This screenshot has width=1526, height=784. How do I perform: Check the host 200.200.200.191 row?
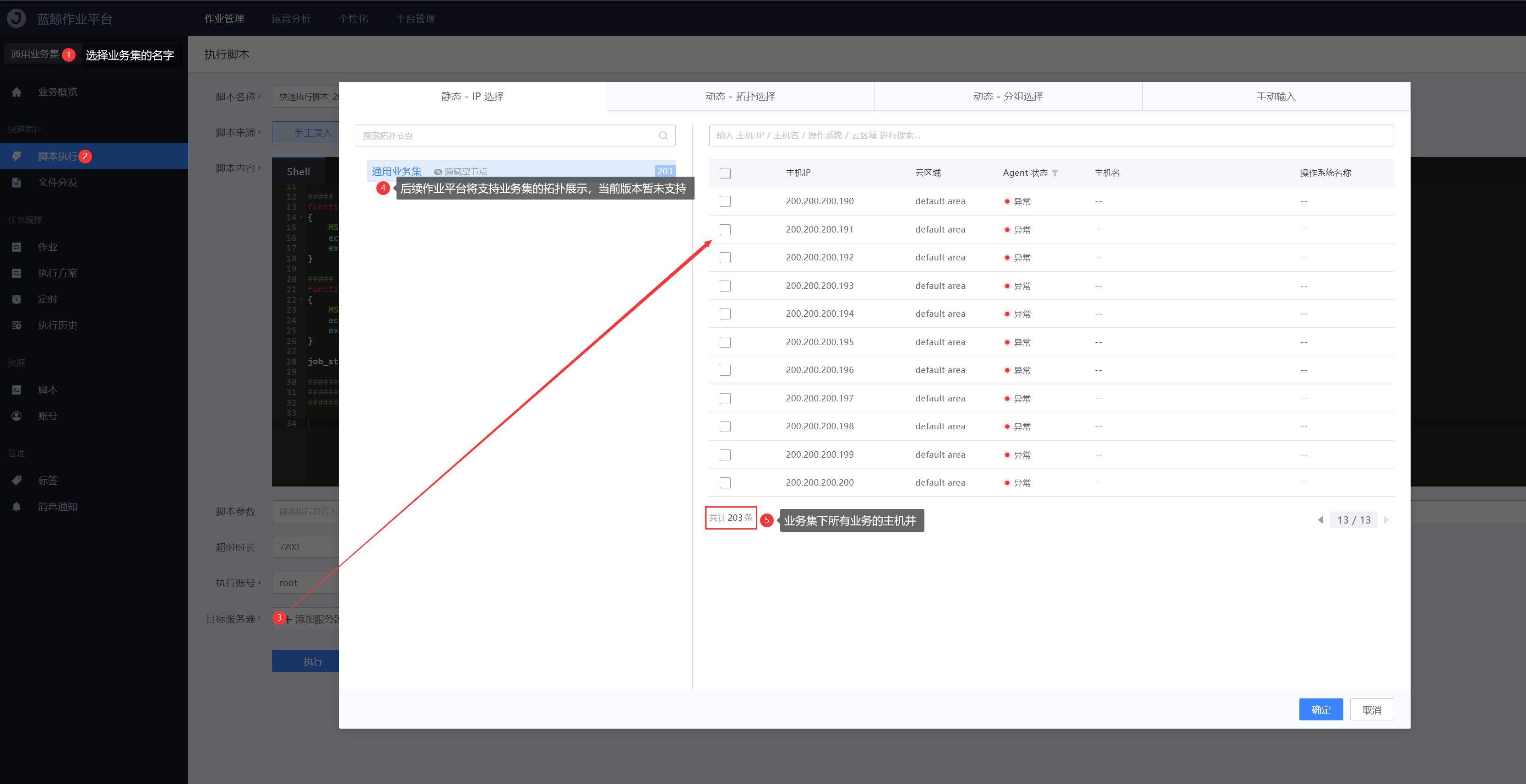725,230
